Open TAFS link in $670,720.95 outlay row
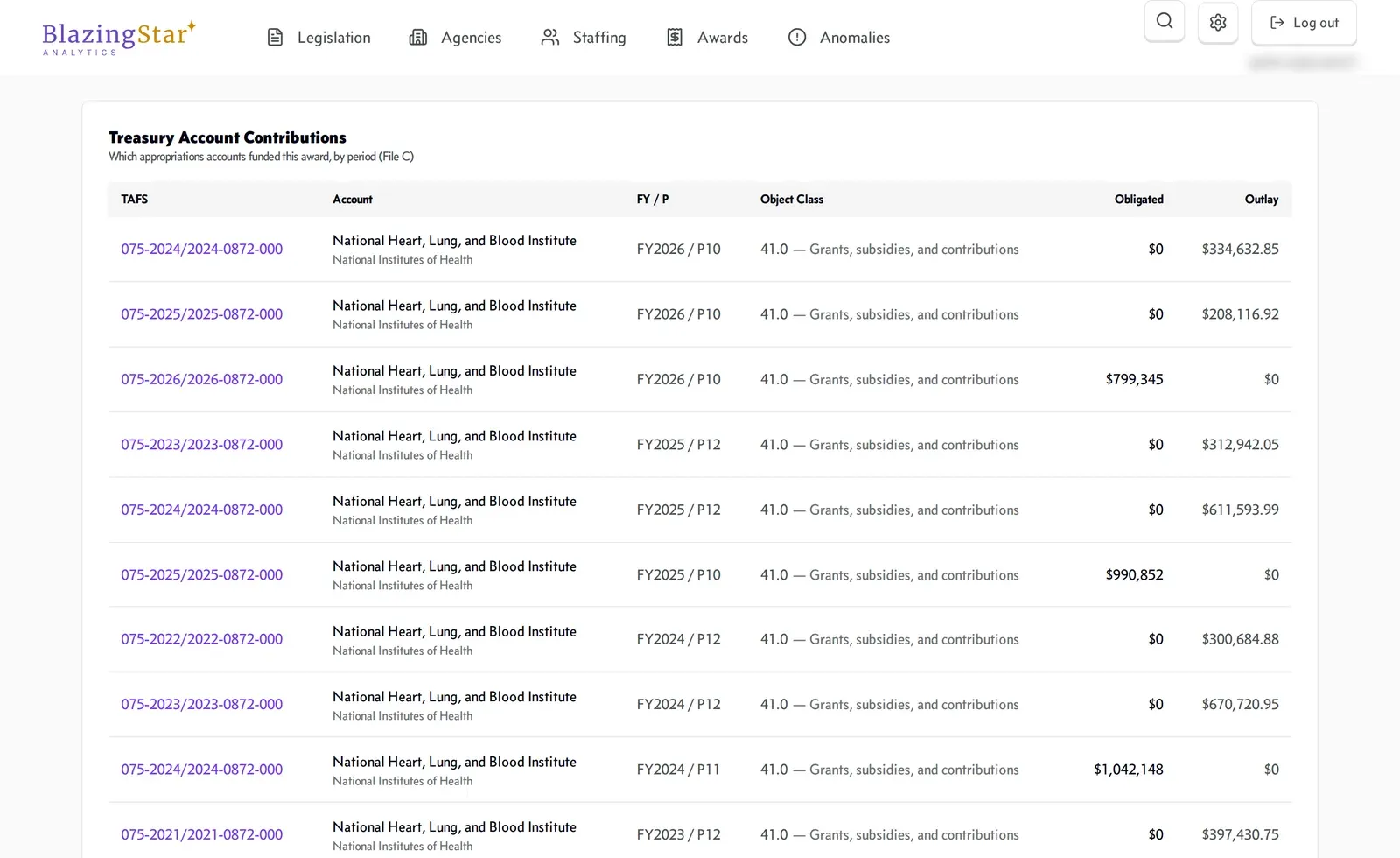This screenshot has height=858, width=1400. point(202,705)
